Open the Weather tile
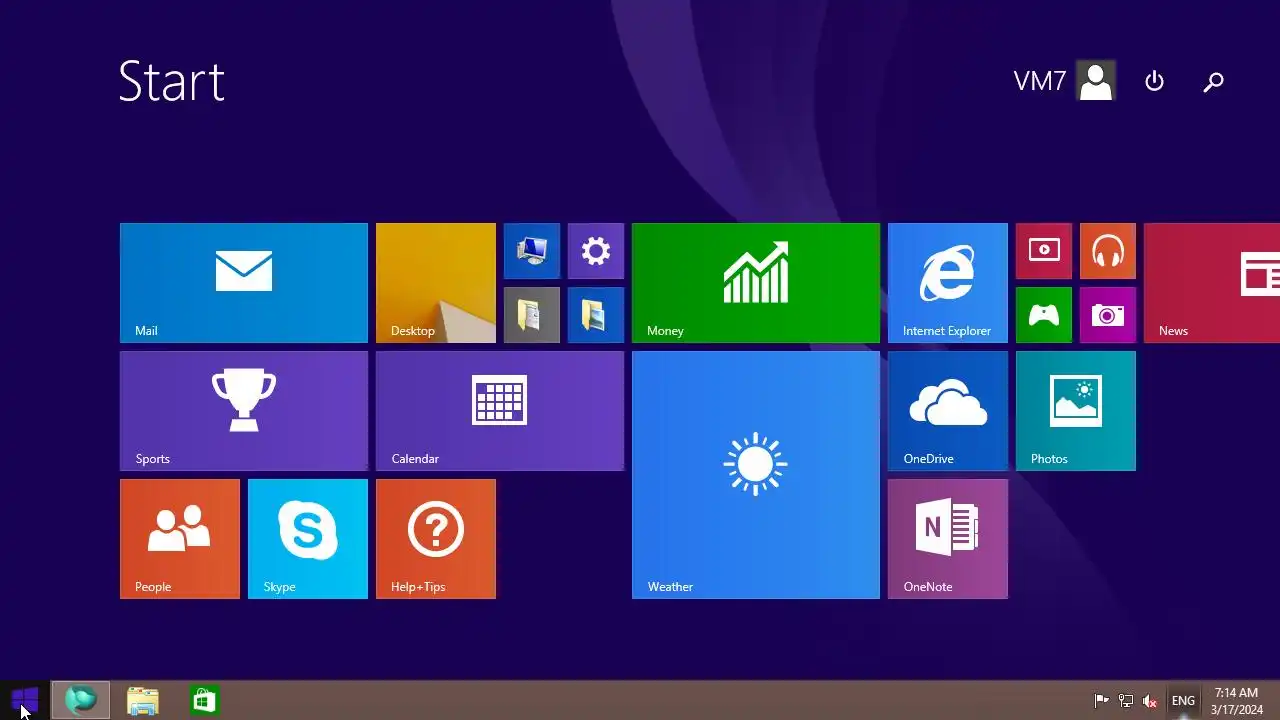This screenshot has height=720, width=1280. coord(756,475)
